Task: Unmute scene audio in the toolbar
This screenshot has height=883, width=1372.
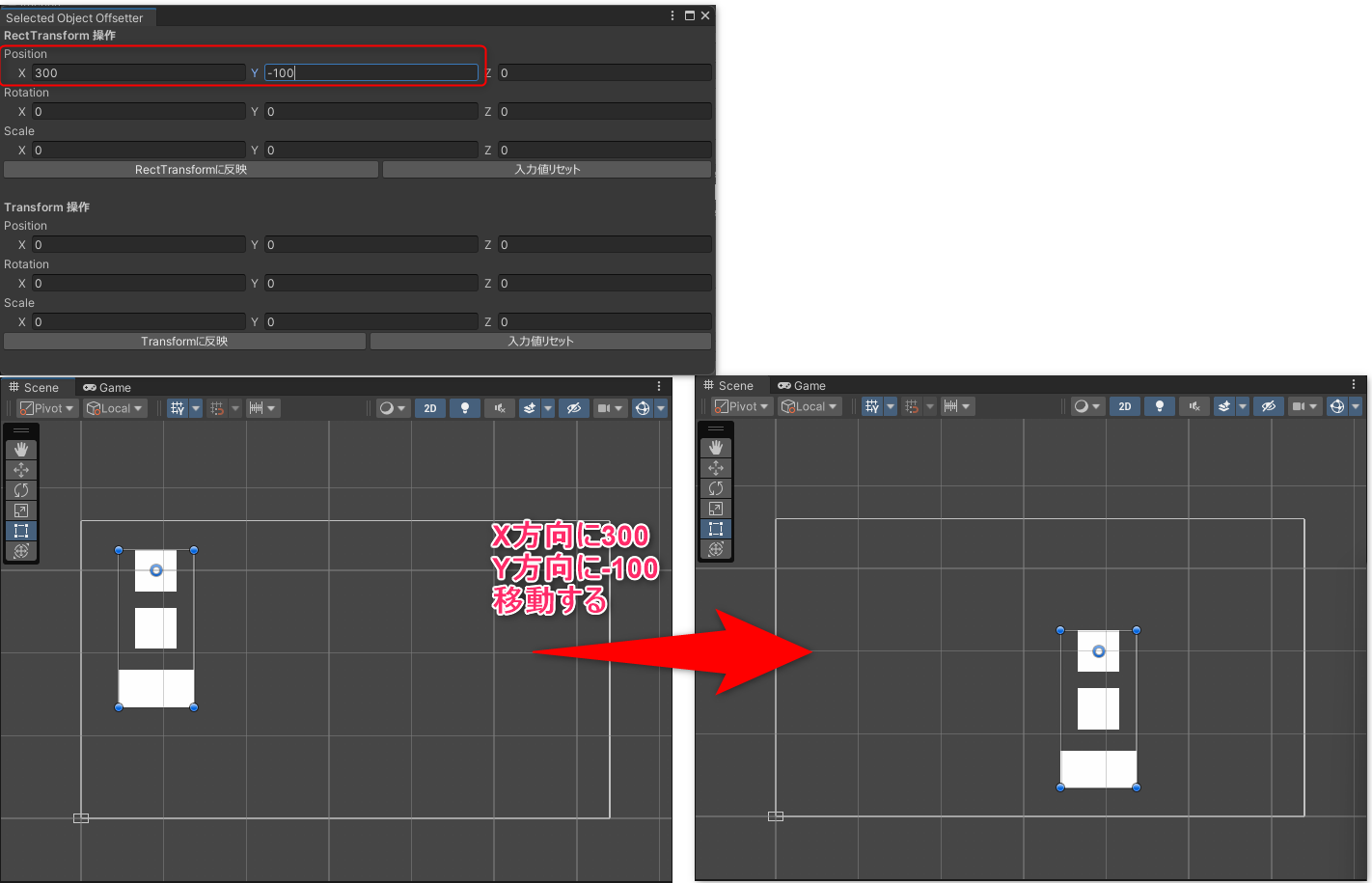Action: pos(499,407)
